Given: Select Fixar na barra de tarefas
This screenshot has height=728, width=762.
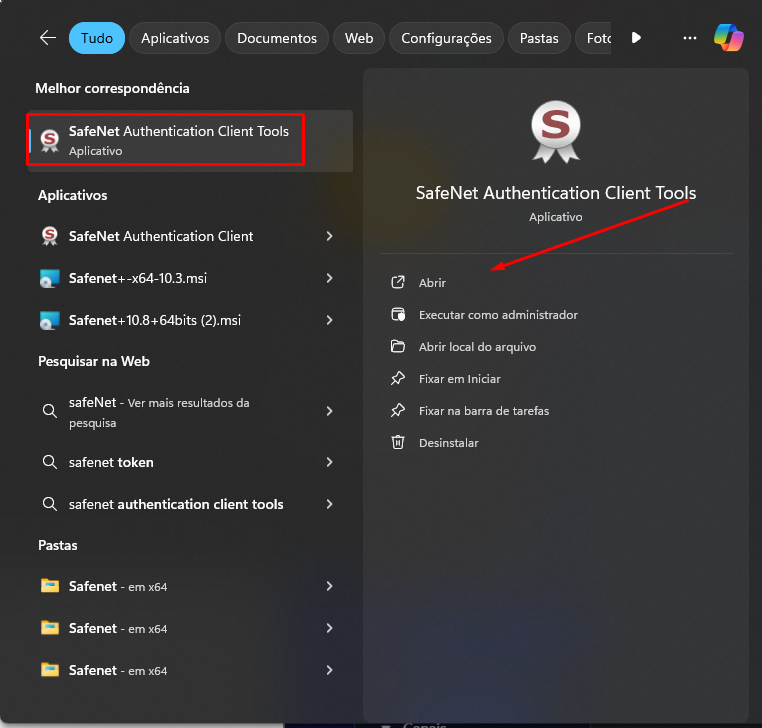Looking at the screenshot, I should (x=483, y=411).
